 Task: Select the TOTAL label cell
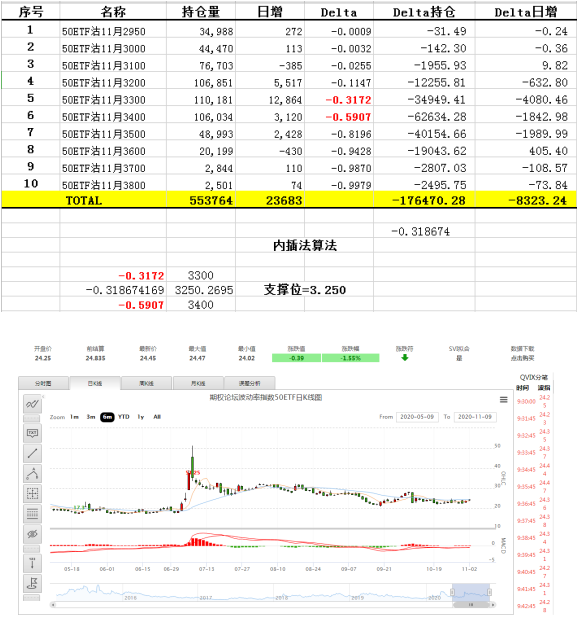click(x=84, y=200)
